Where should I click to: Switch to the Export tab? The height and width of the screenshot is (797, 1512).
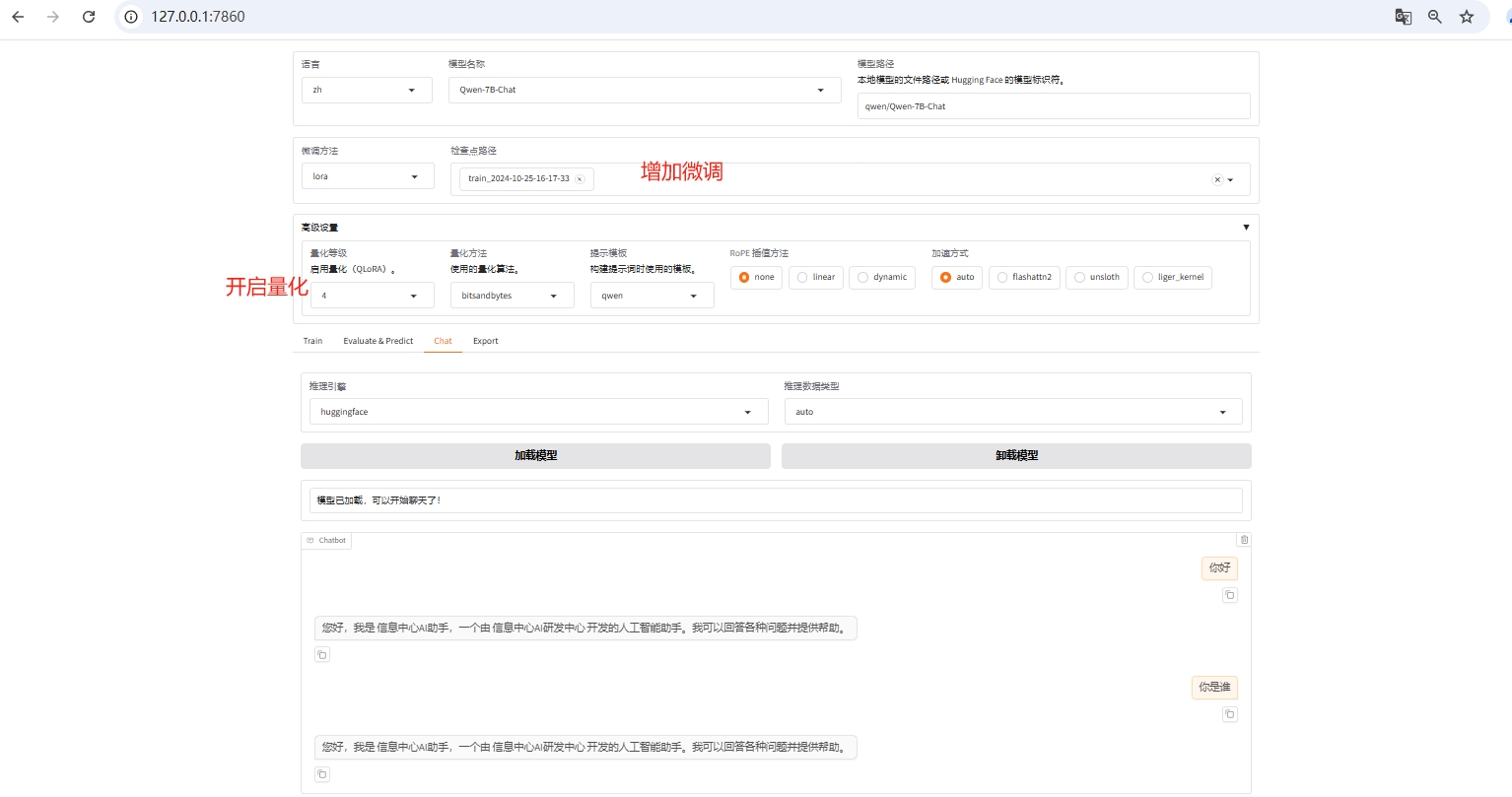pos(485,341)
